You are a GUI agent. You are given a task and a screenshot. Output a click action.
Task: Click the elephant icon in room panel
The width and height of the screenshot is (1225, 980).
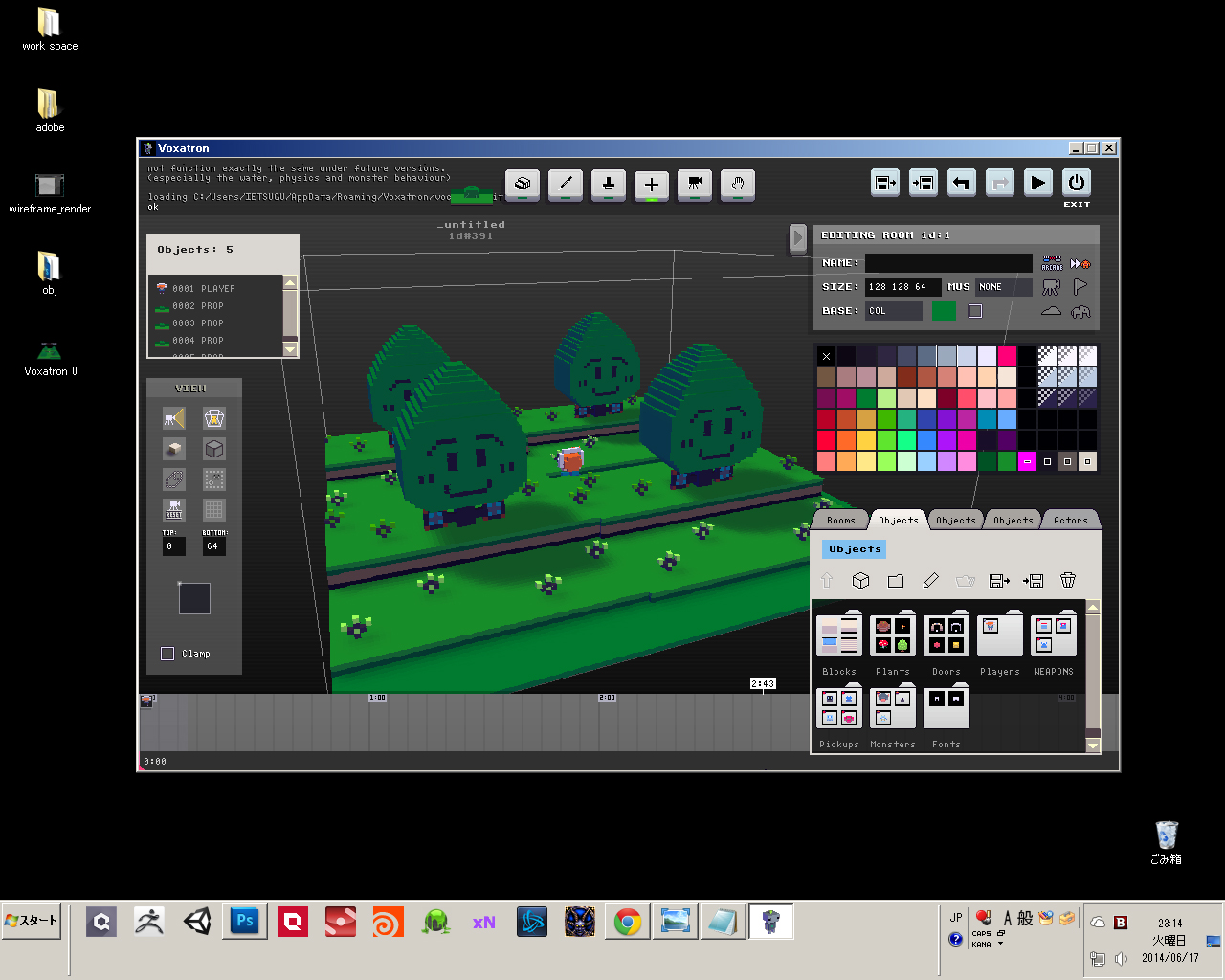pyautogui.click(x=1080, y=311)
